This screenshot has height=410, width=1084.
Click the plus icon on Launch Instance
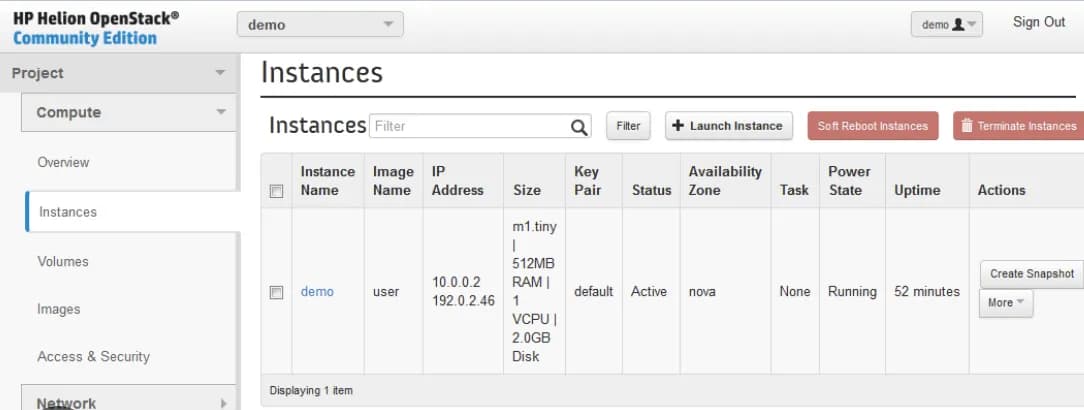click(678, 126)
